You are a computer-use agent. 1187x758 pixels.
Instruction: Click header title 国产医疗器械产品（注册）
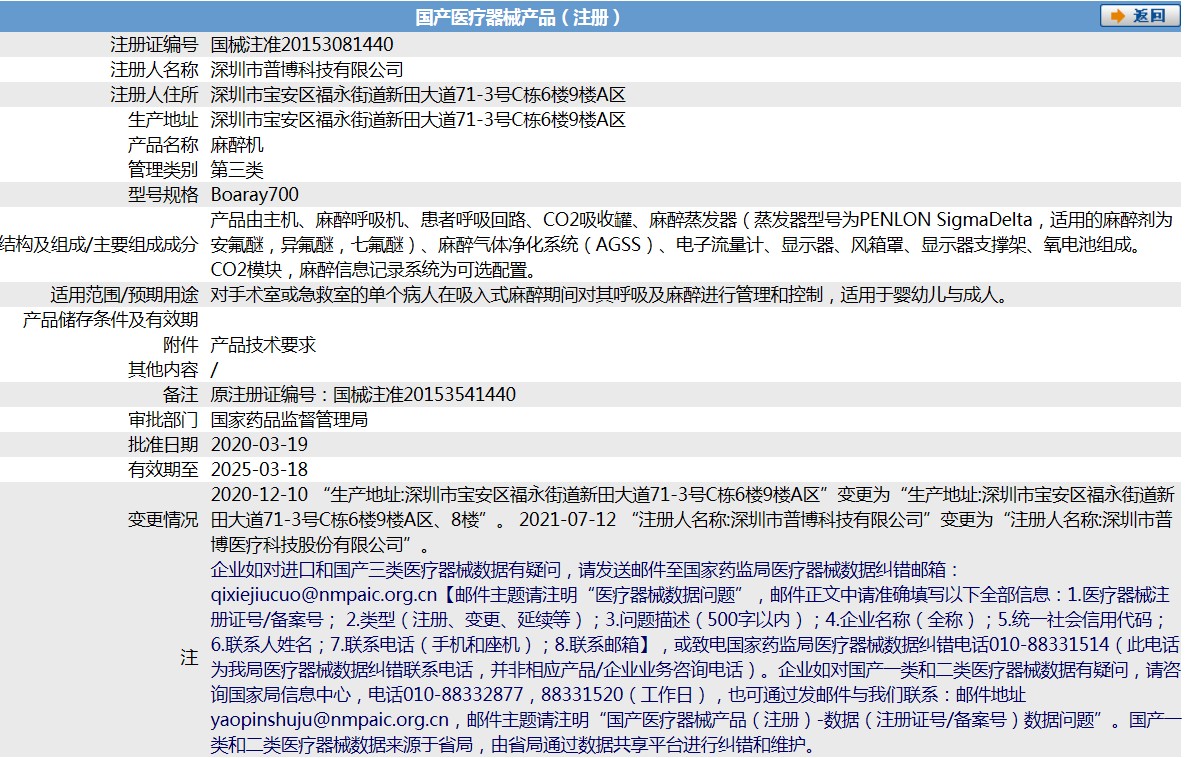[519, 17]
